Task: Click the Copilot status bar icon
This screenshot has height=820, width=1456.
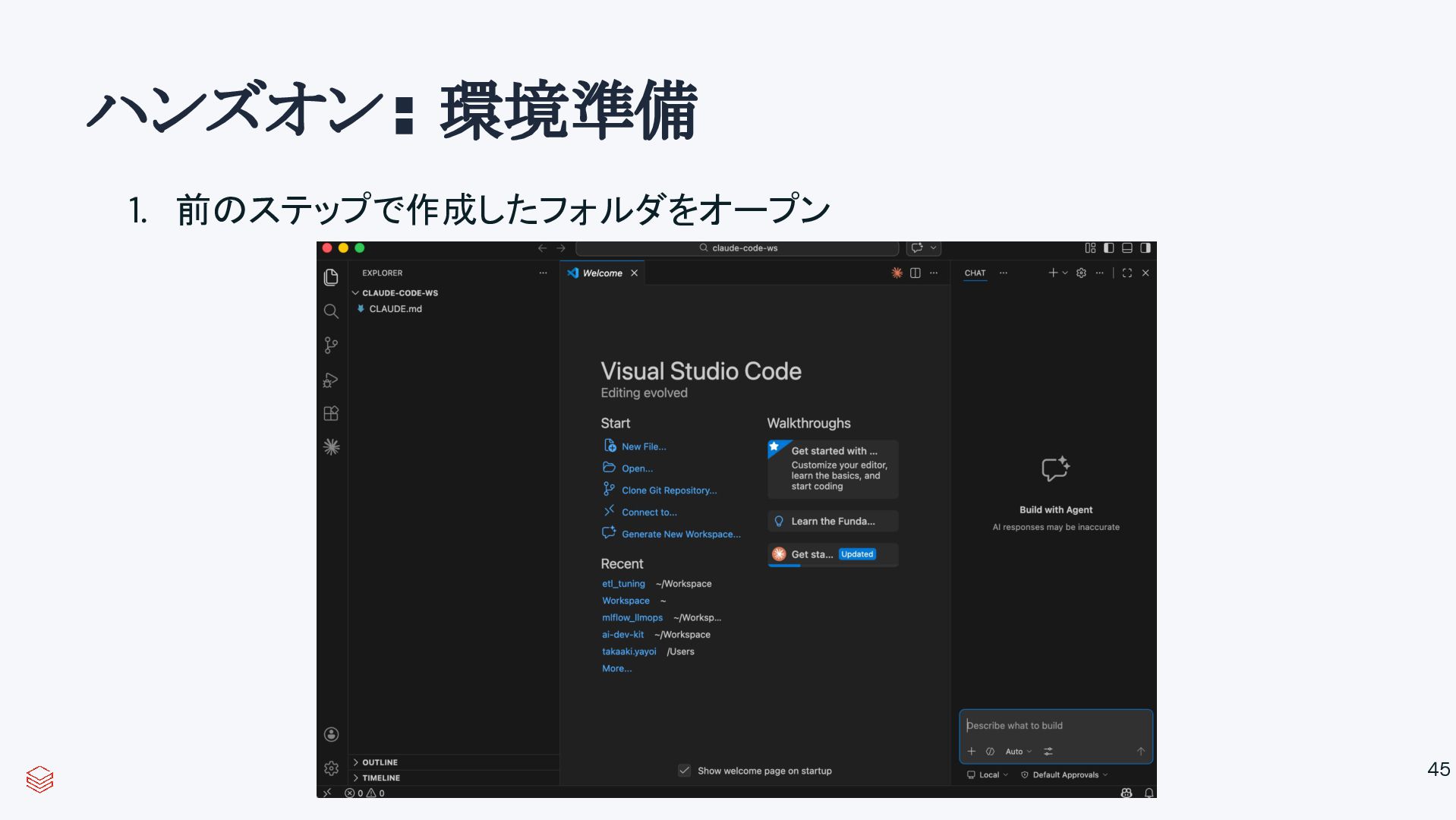Action: (x=1127, y=793)
